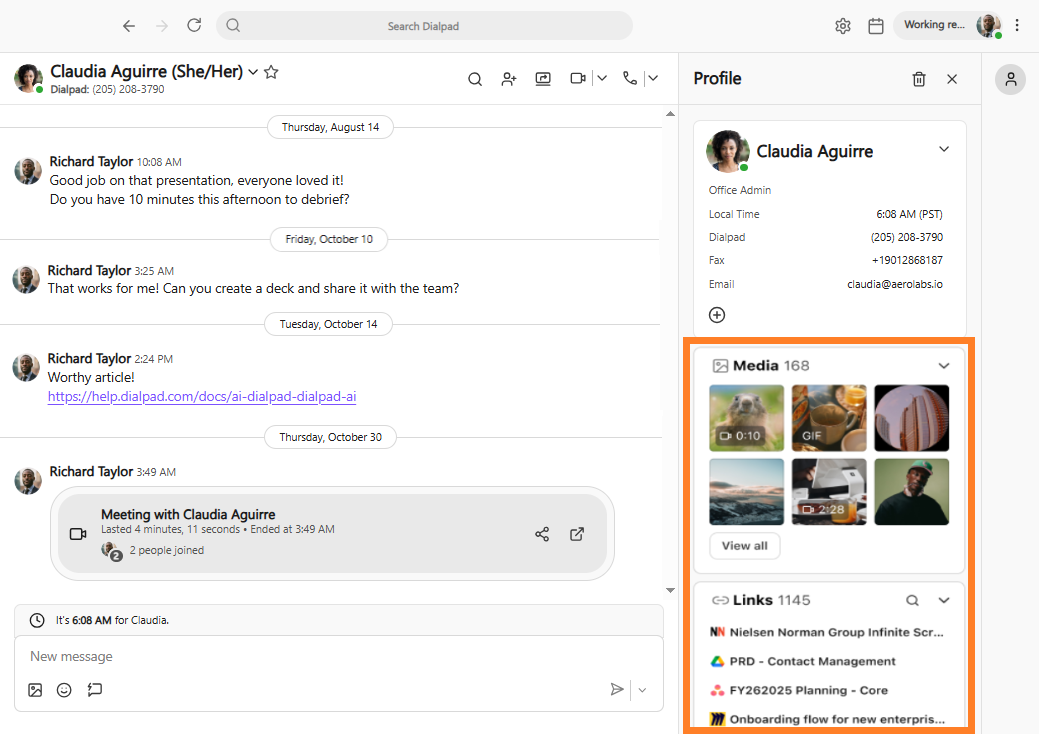Image resolution: width=1041 pixels, height=734 pixels.
Task: Open the help.dialpad.com article link
Action: click(x=202, y=396)
